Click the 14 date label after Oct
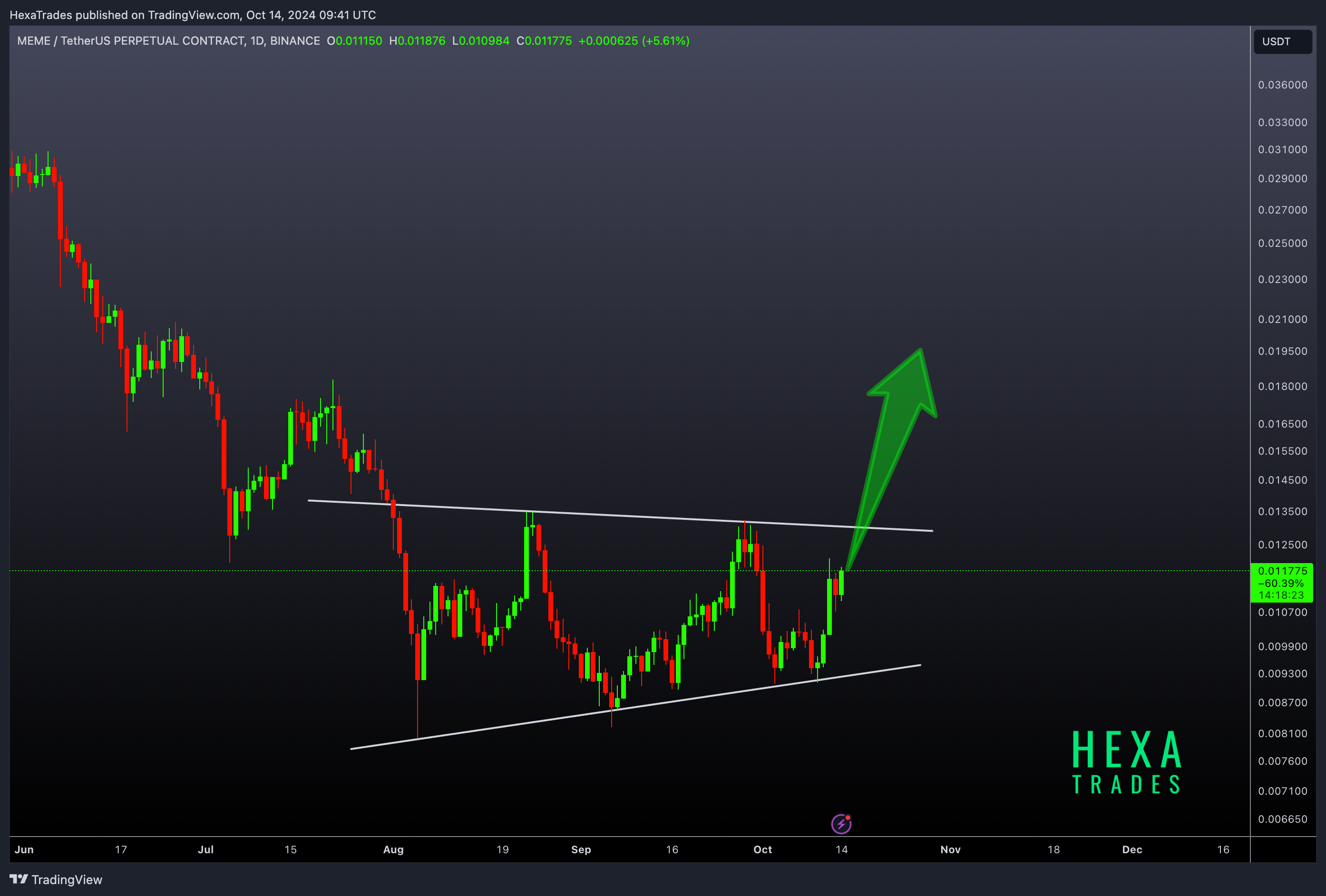Image resolution: width=1326 pixels, height=896 pixels. point(841,850)
